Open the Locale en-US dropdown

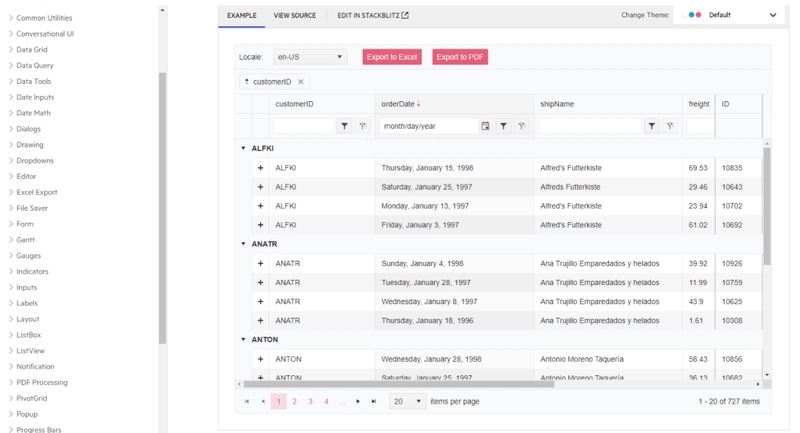click(x=310, y=57)
